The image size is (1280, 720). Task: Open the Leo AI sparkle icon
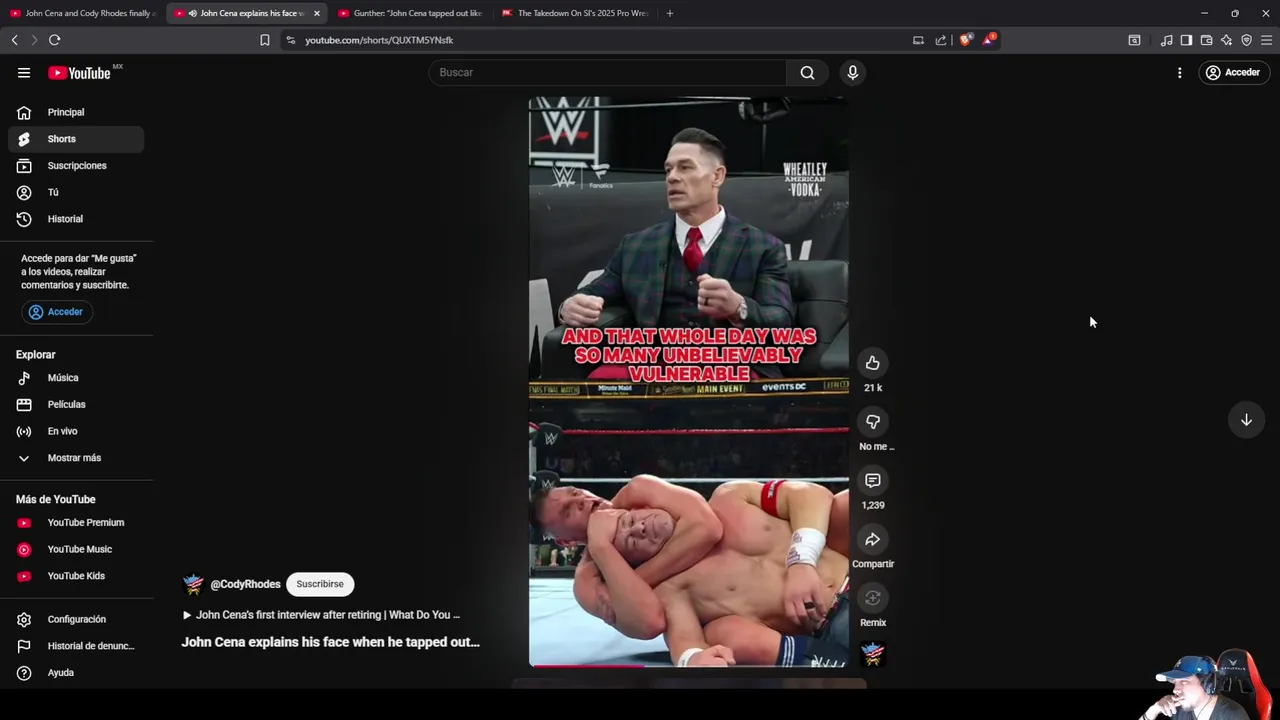point(1226,40)
